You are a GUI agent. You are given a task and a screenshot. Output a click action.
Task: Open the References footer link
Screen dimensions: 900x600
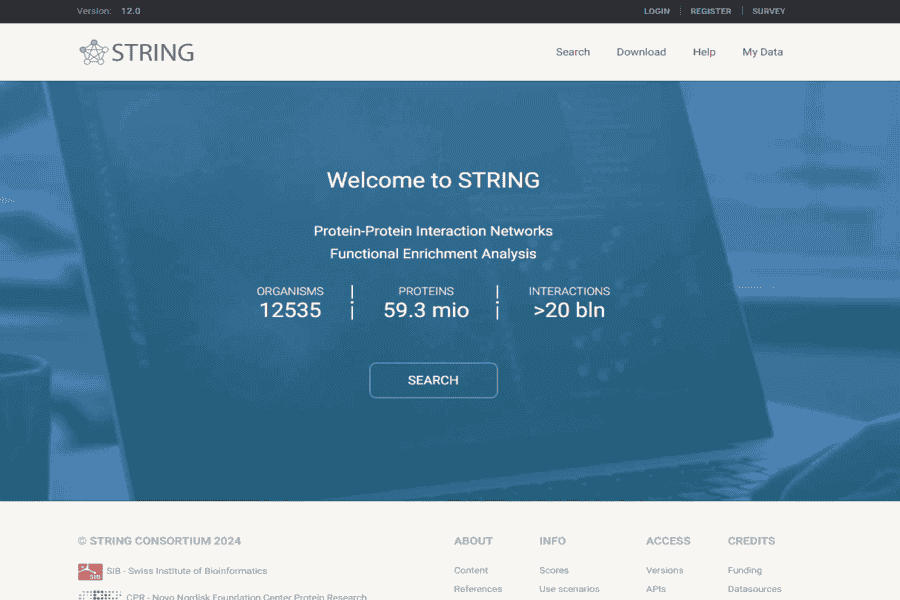tap(478, 589)
